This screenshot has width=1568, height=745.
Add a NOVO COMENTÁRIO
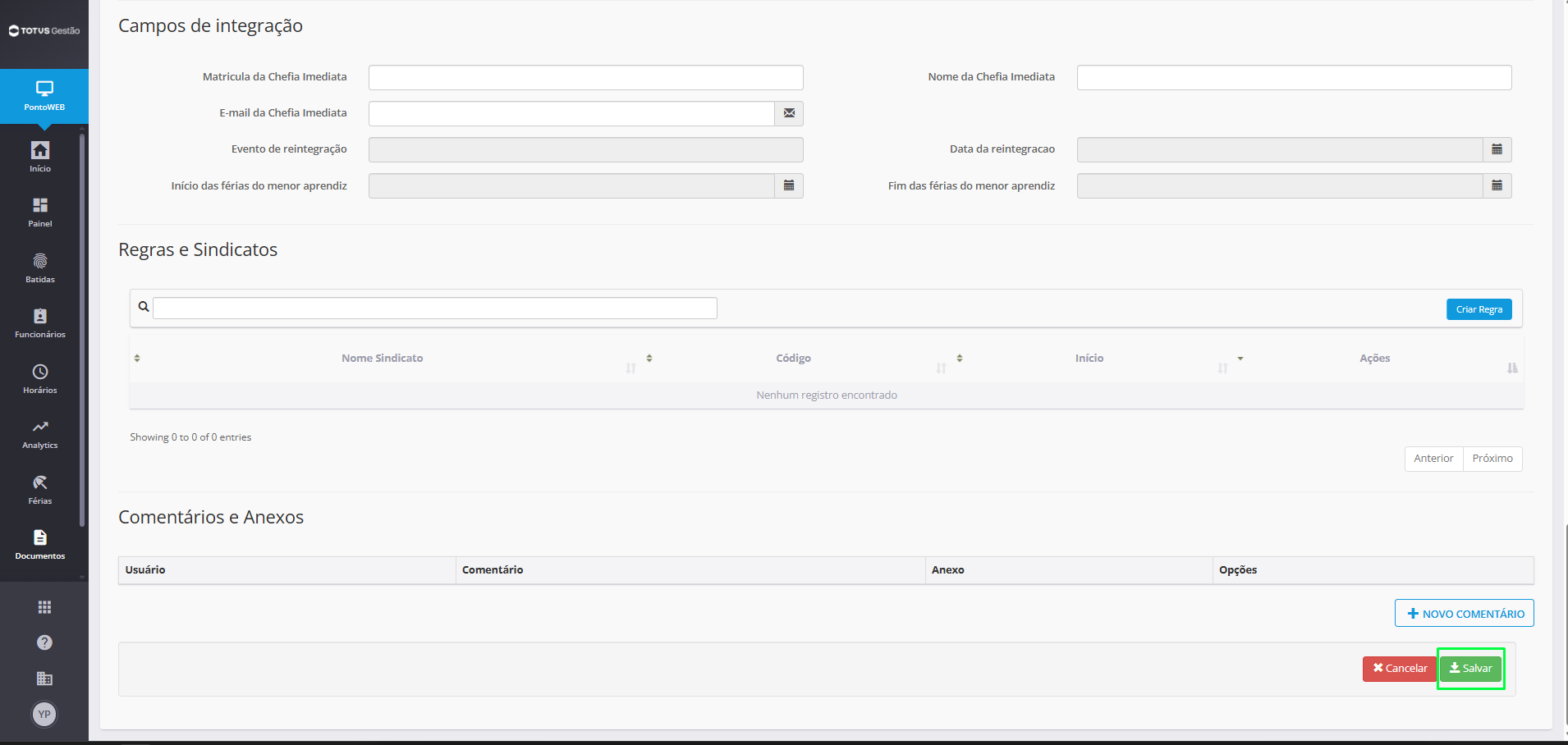coord(1465,613)
